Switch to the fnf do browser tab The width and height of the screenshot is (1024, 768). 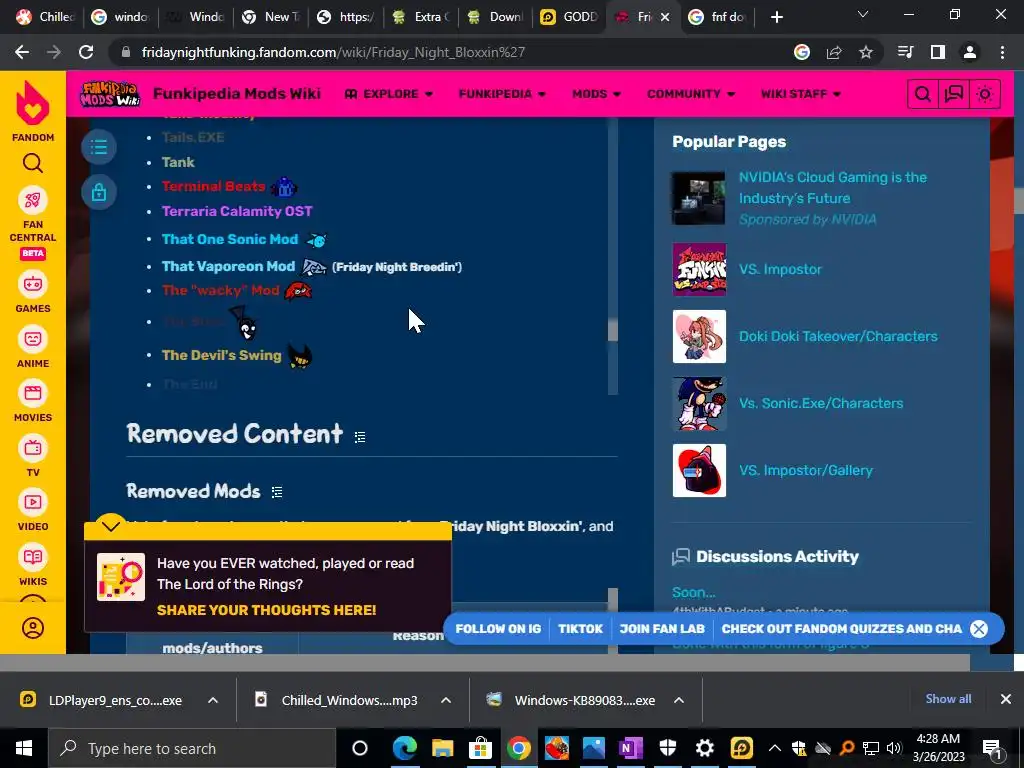717,17
